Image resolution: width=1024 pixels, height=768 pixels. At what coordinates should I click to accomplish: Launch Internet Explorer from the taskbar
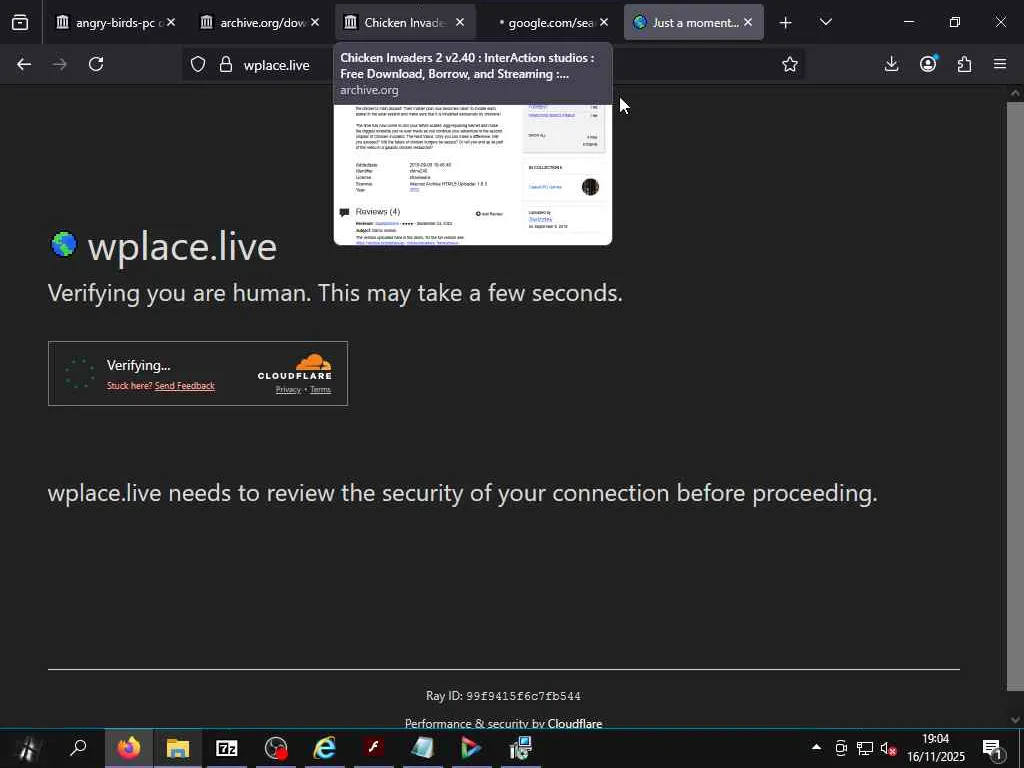coord(325,748)
